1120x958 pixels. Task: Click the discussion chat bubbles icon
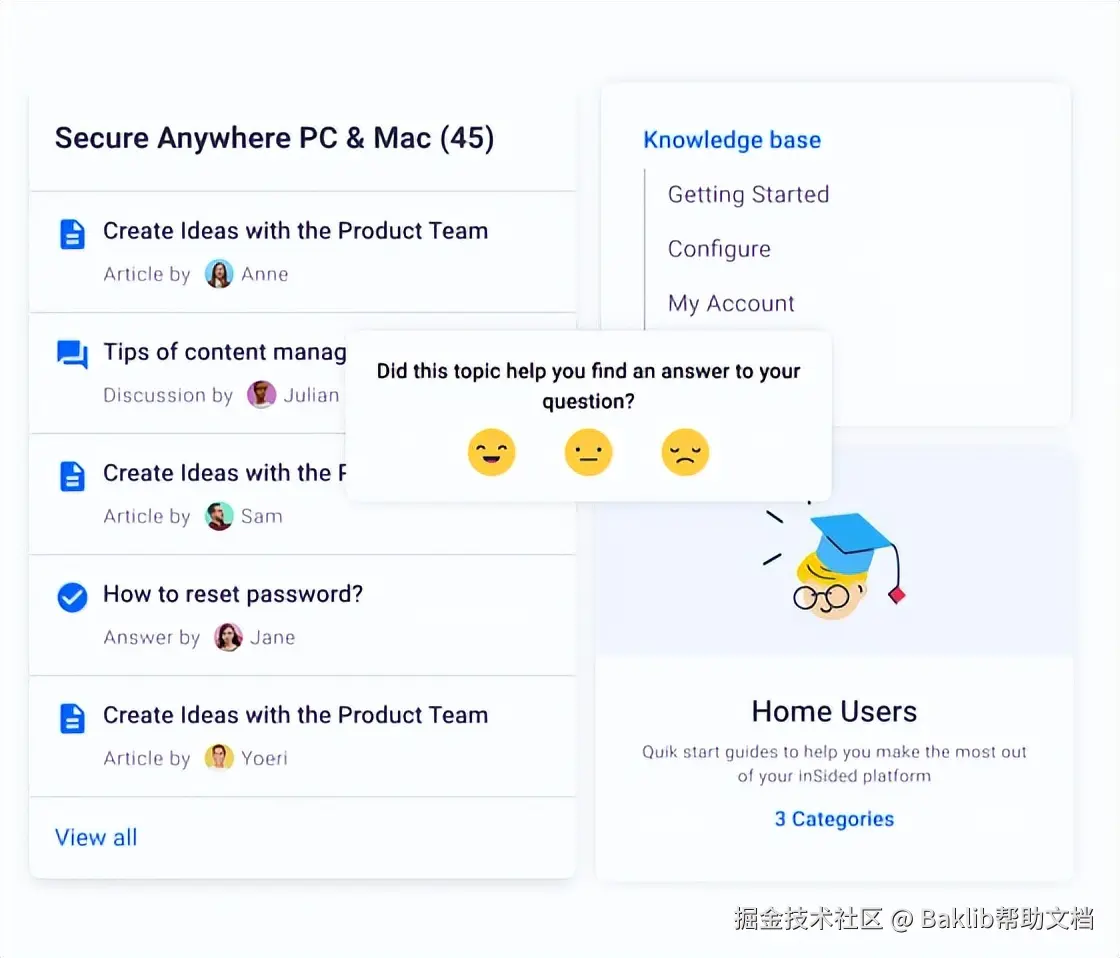(72, 354)
